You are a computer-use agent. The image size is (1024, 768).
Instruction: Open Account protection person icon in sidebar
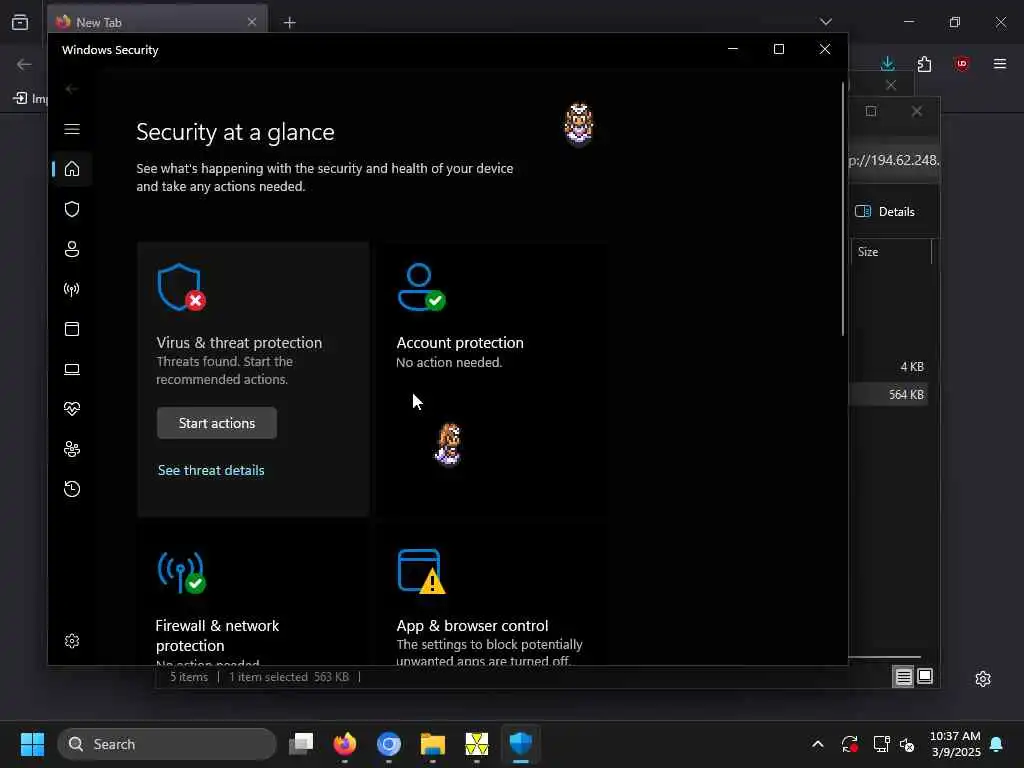tap(72, 249)
